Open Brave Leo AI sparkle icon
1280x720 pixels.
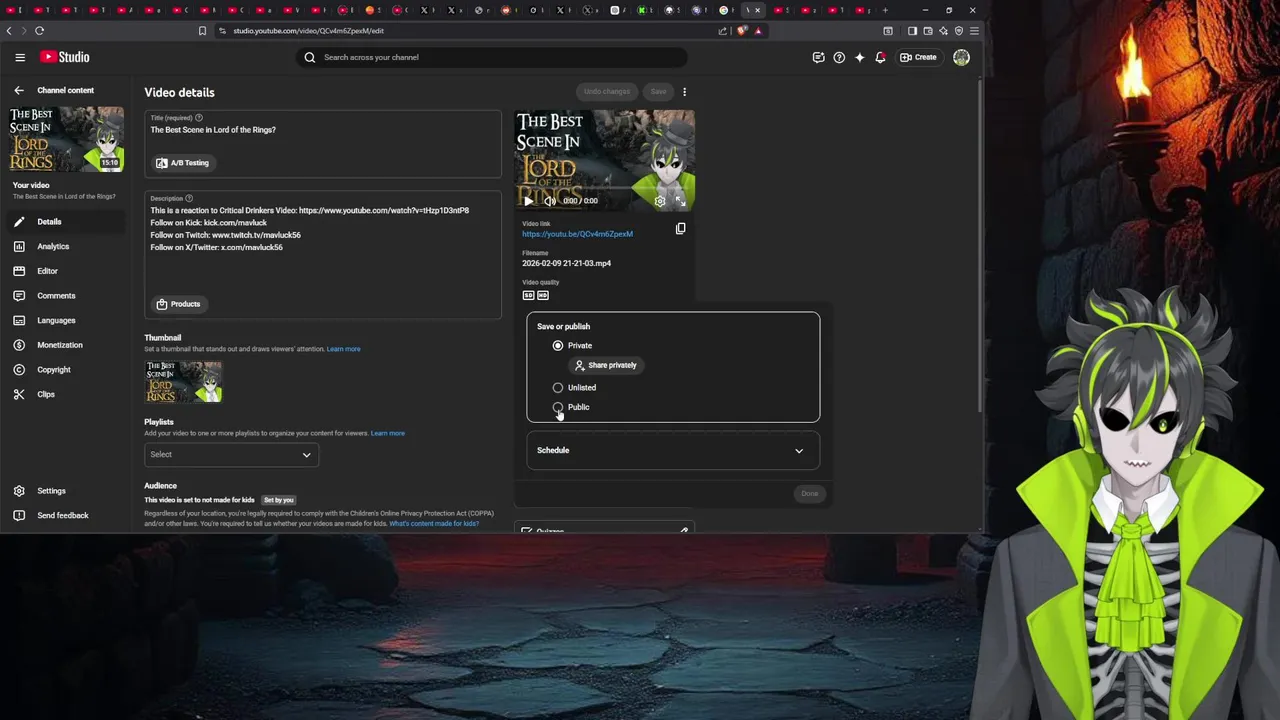click(x=943, y=31)
